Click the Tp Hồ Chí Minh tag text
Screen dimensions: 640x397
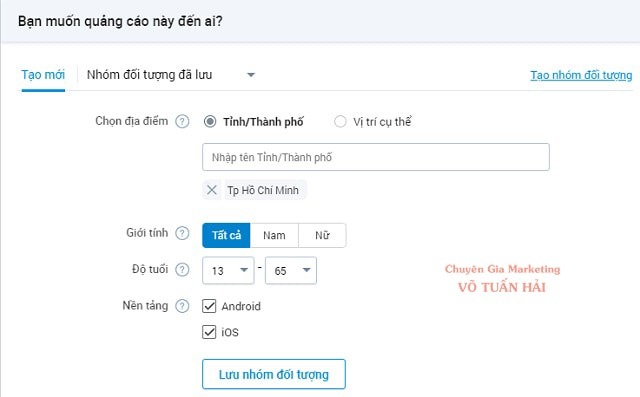tap(263, 190)
